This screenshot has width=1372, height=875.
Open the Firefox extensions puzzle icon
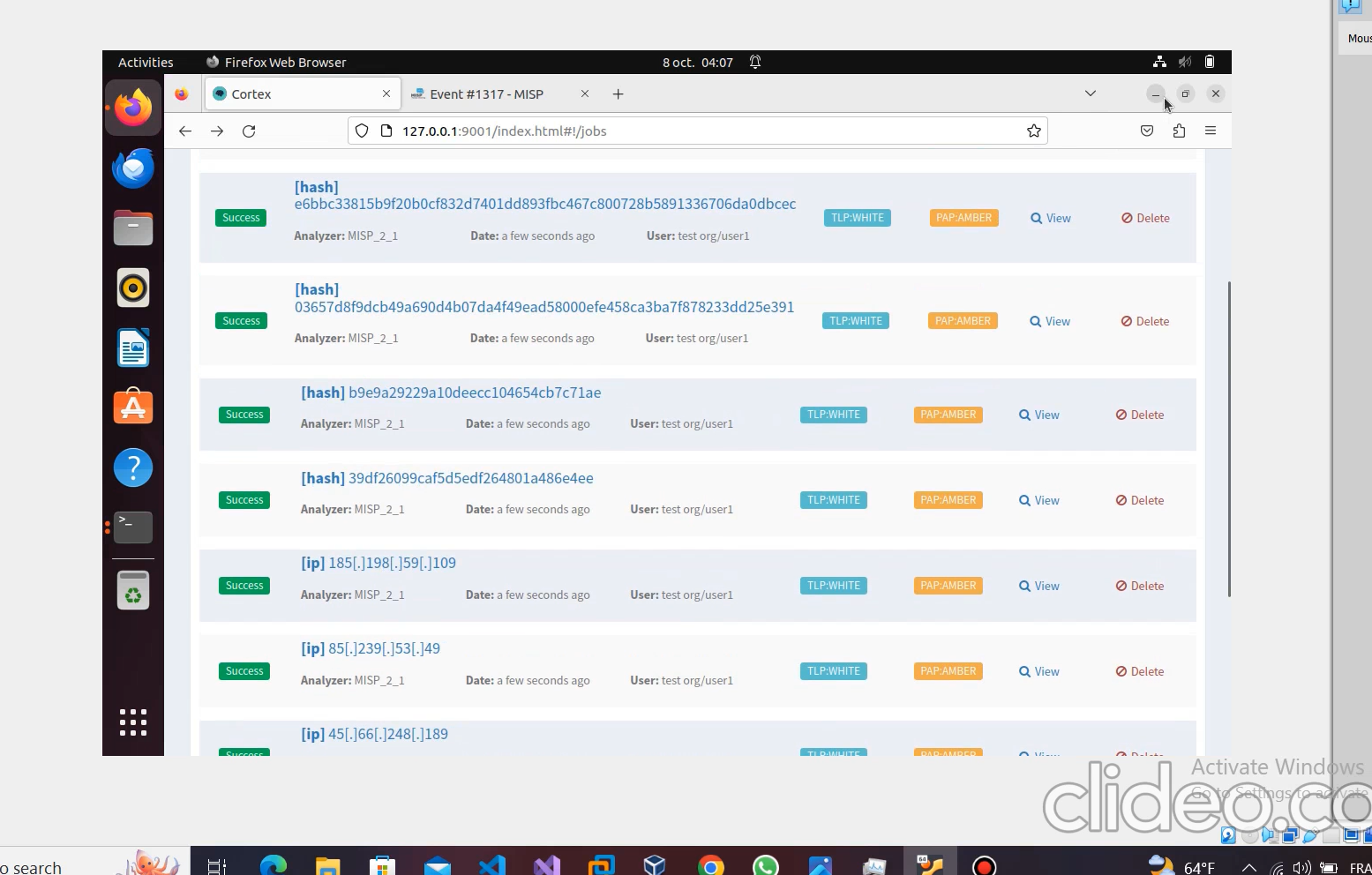pyautogui.click(x=1179, y=131)
